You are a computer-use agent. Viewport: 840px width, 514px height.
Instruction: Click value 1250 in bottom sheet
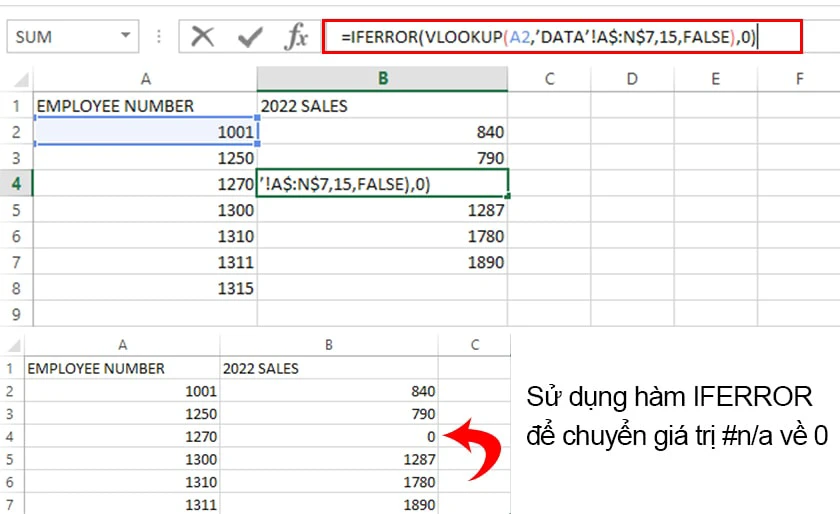coord(122,414)
